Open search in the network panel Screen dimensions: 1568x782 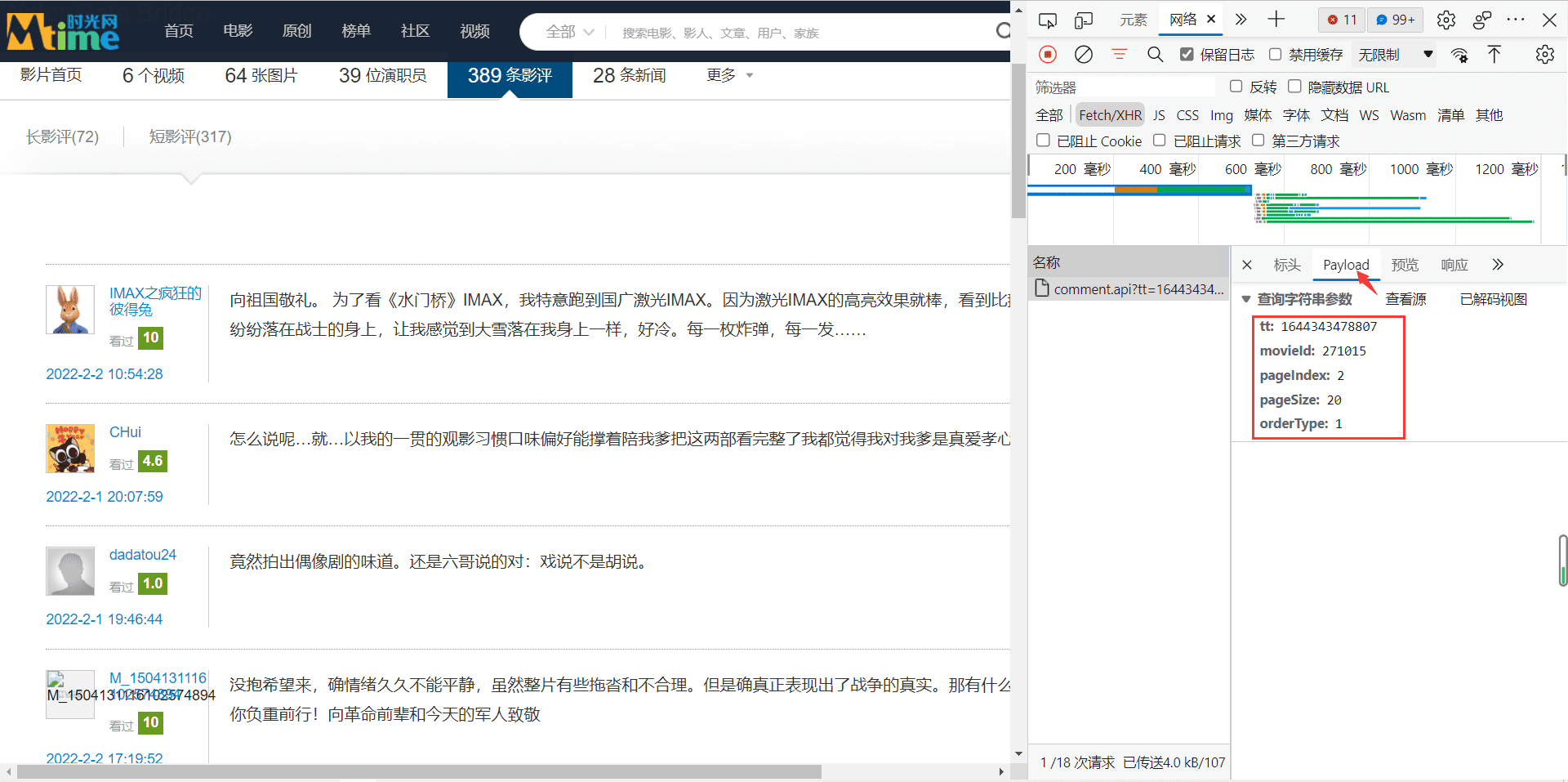click(1155, 55)
